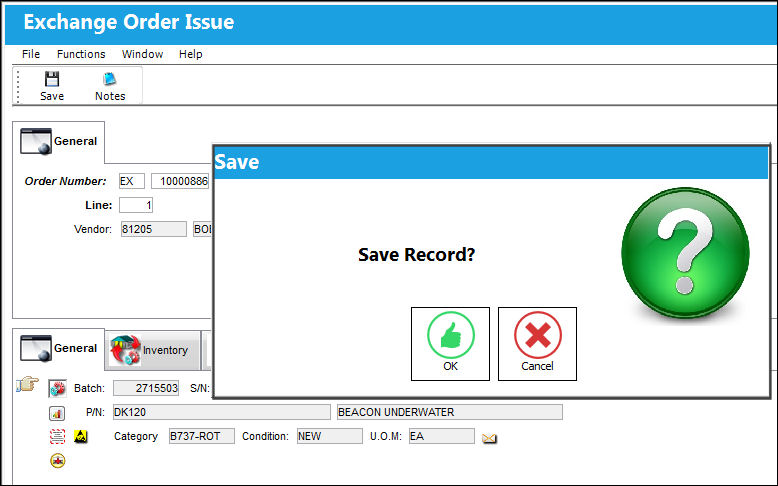Screen dimensions: 778x486
Task: Click the Line field showing 1
Action: [136, 205]
